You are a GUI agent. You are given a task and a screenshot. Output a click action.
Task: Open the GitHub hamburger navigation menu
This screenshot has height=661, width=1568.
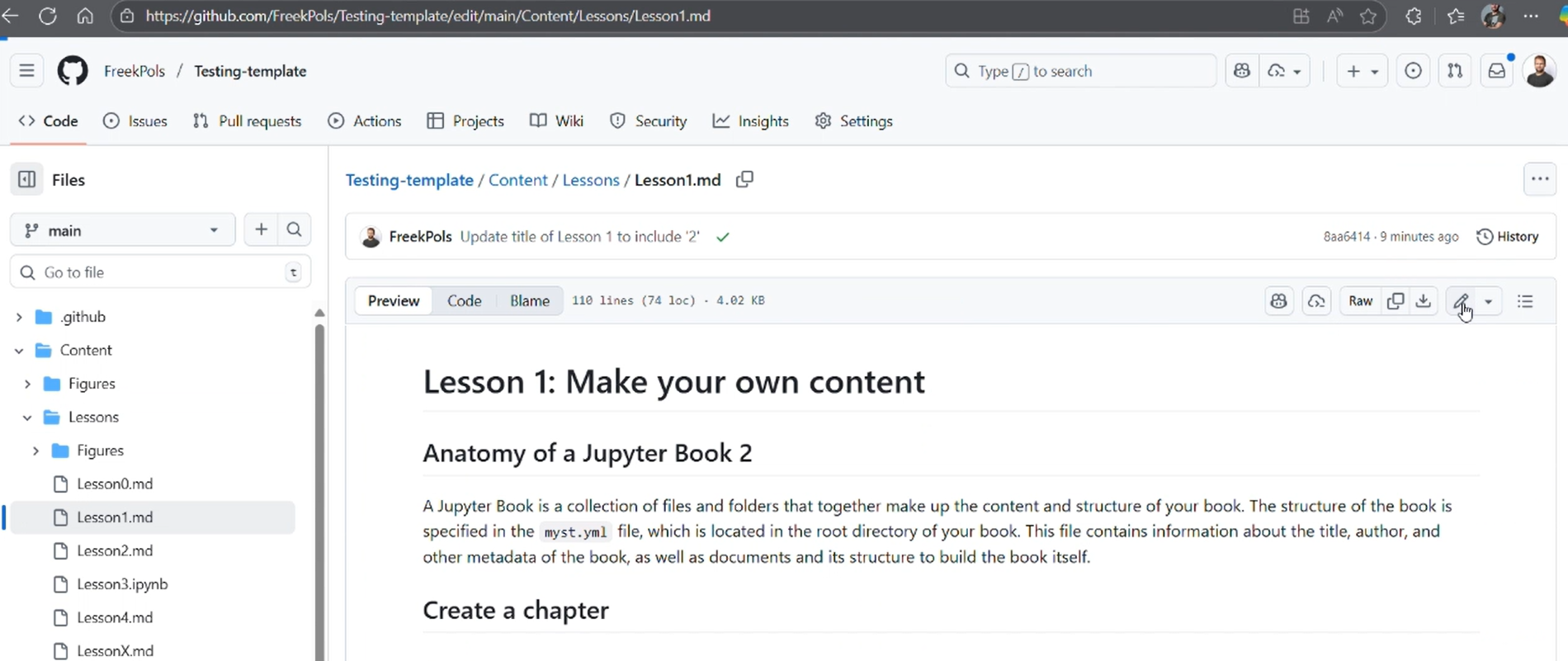click(26, 71)
